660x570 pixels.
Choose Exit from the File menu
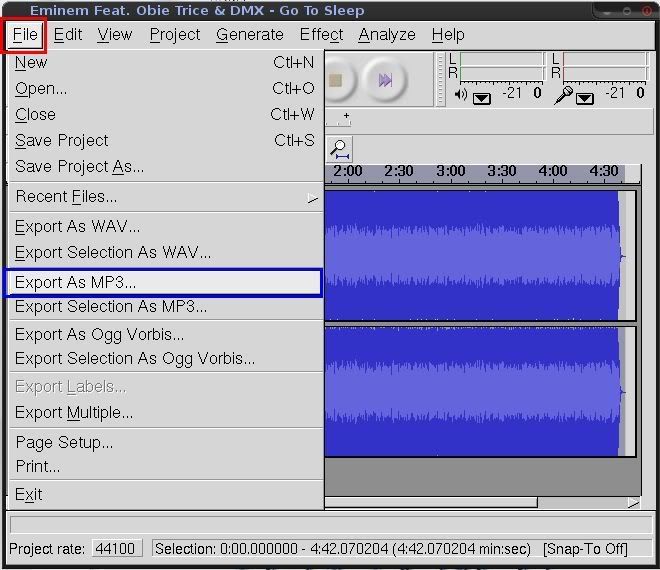(x=165, y=494)
